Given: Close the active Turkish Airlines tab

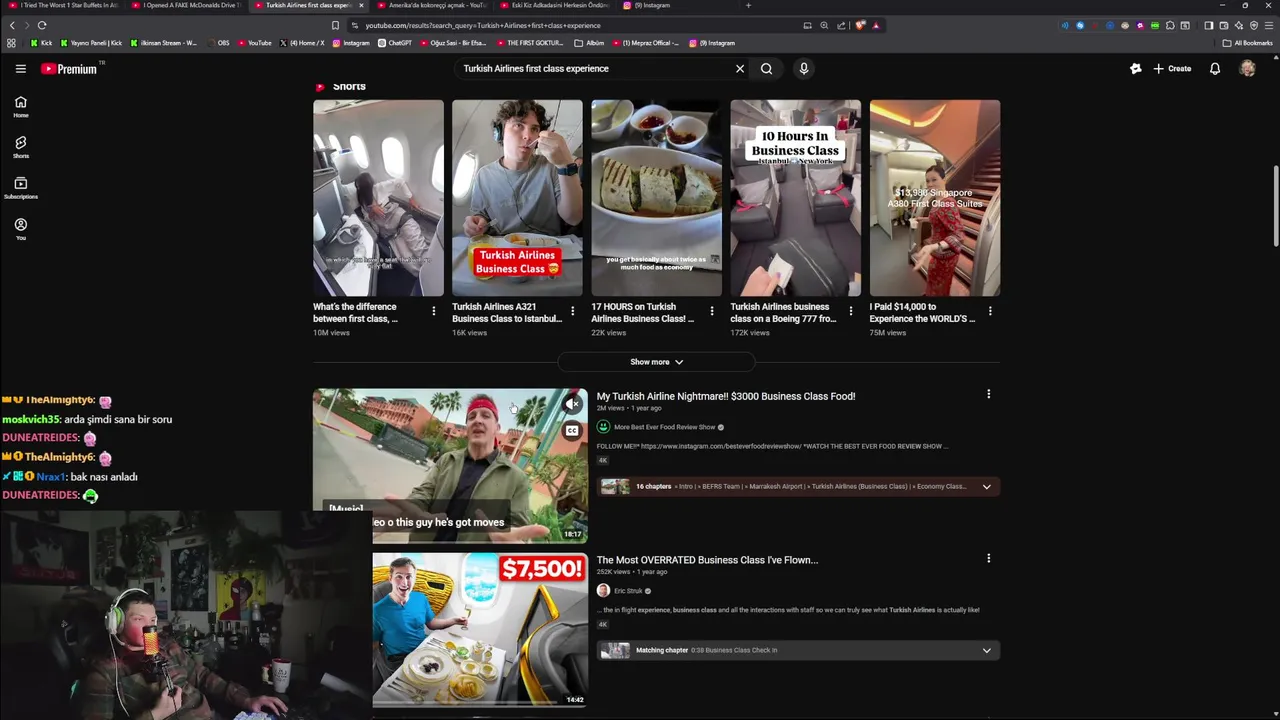Looking at the screenshot, I should 361,5.
